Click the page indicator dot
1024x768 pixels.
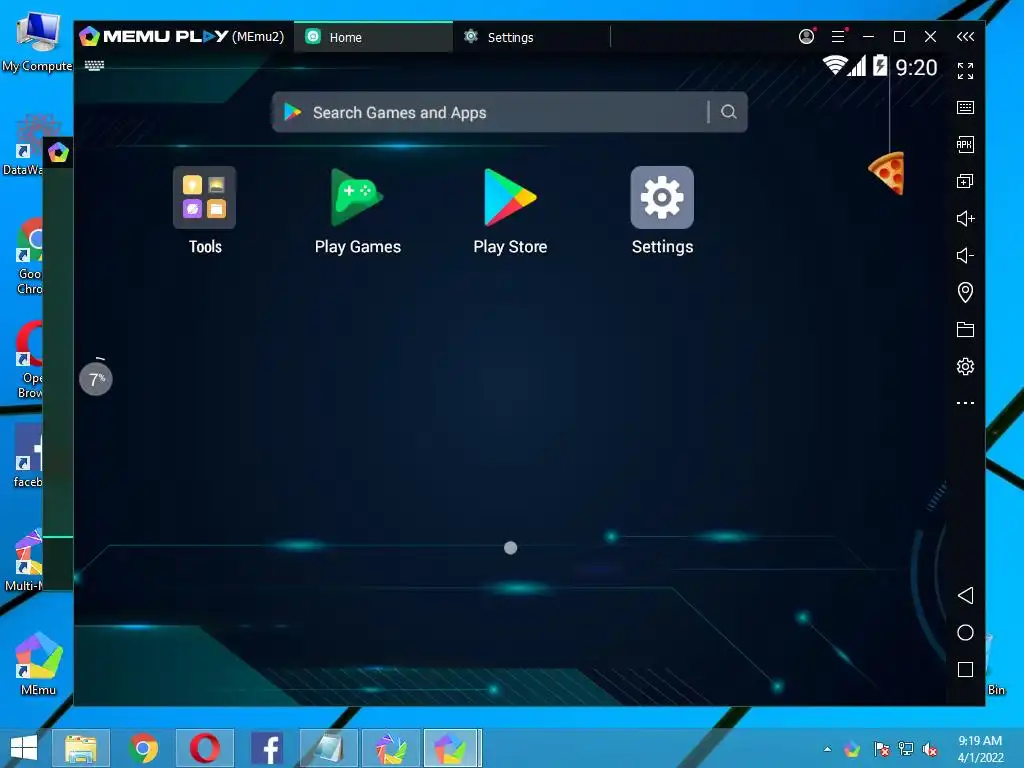(x=511, y=548)
